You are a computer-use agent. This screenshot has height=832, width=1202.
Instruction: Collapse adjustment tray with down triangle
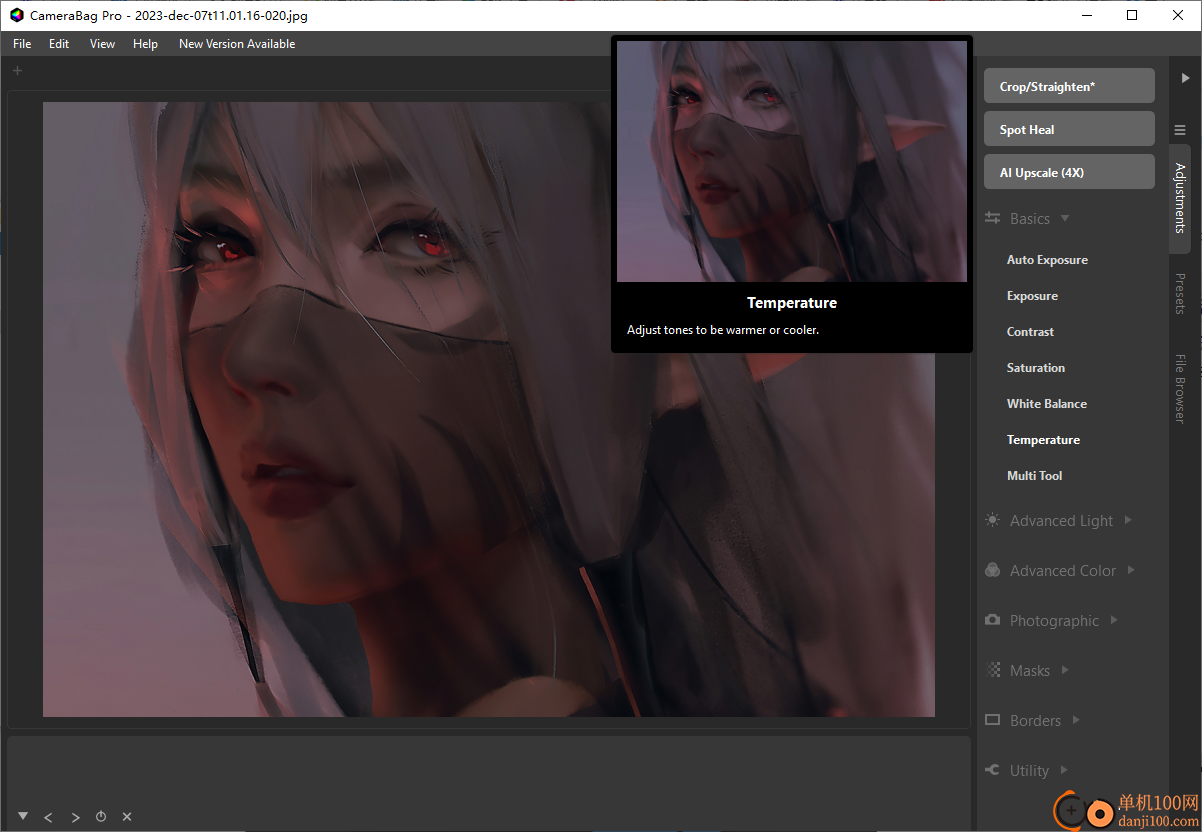[x=22, y=816]
